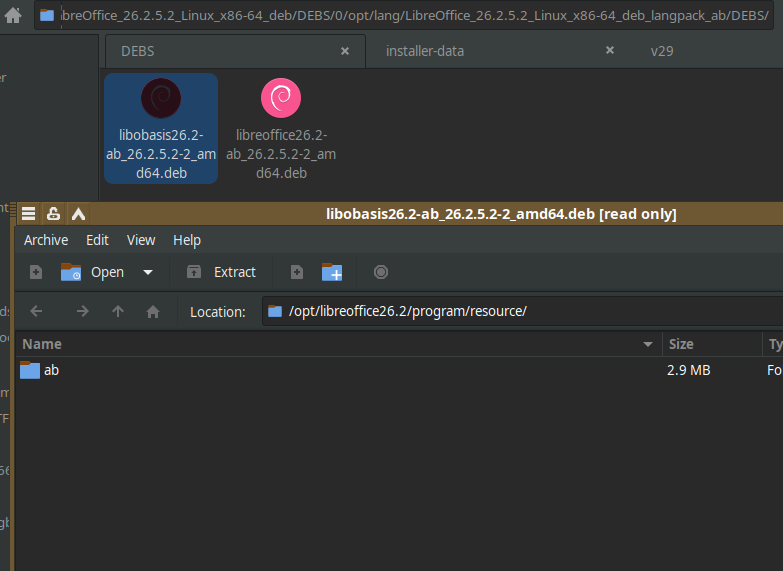The image size is (783, 571).
Task: Expand the Open recent dropdown arrow
Action: (x=148, y=272)
